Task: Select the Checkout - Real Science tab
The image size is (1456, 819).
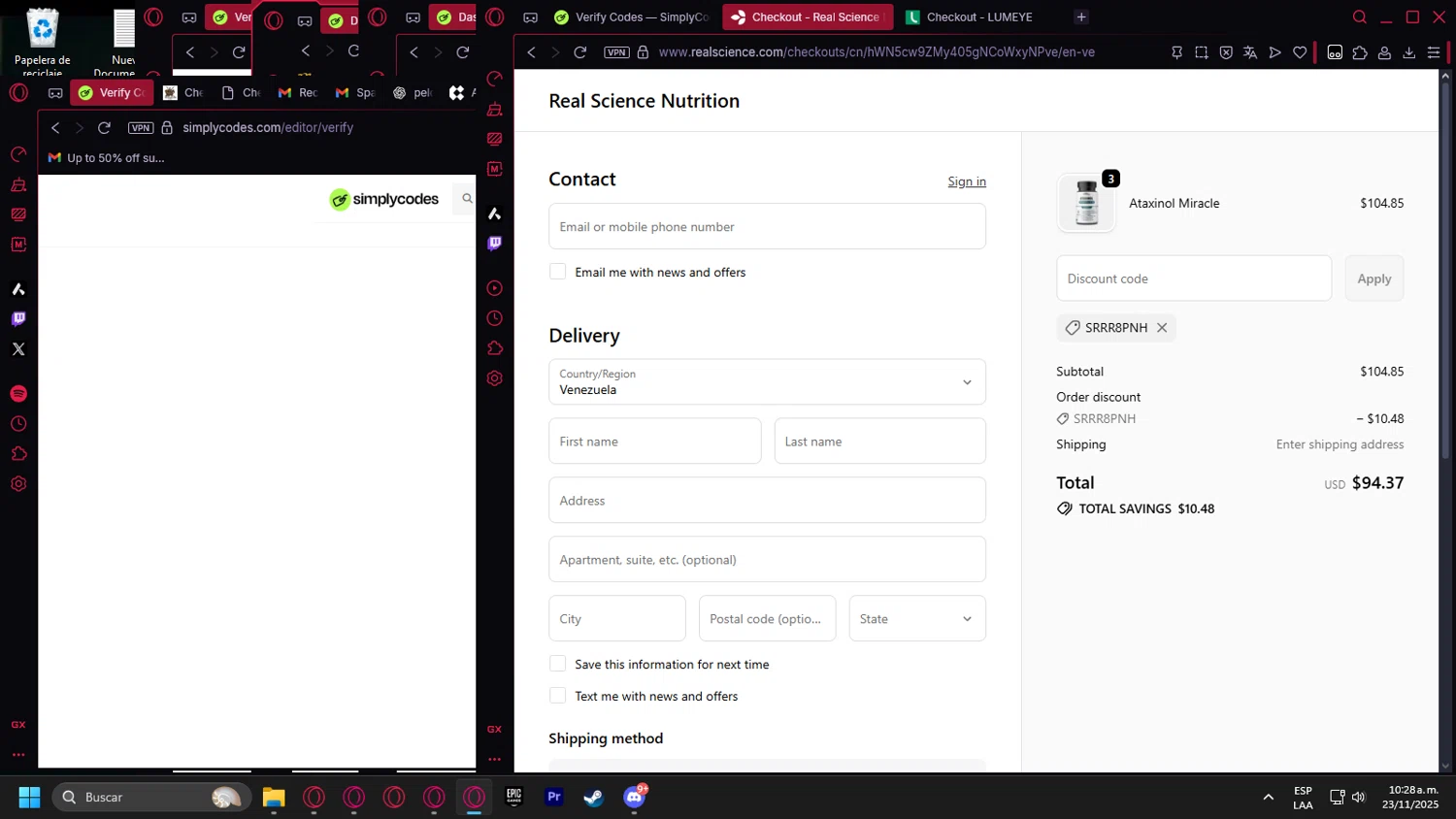Action: [x=806, y=17]
